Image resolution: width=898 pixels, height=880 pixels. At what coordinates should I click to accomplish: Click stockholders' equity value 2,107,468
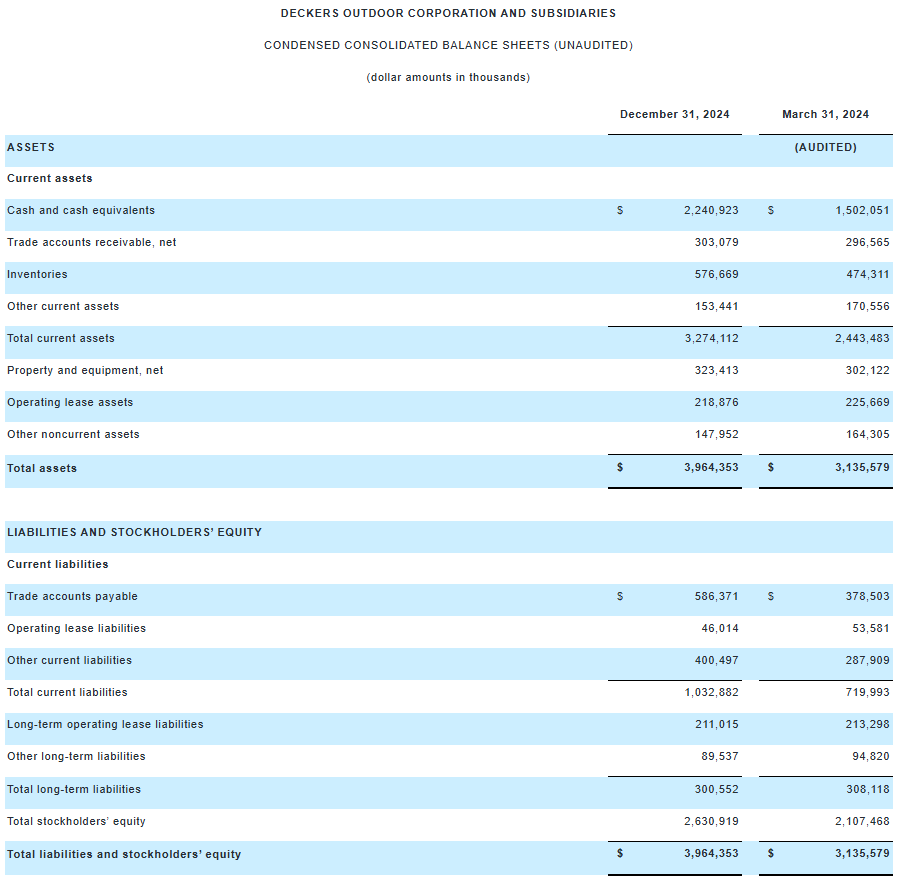862,822
